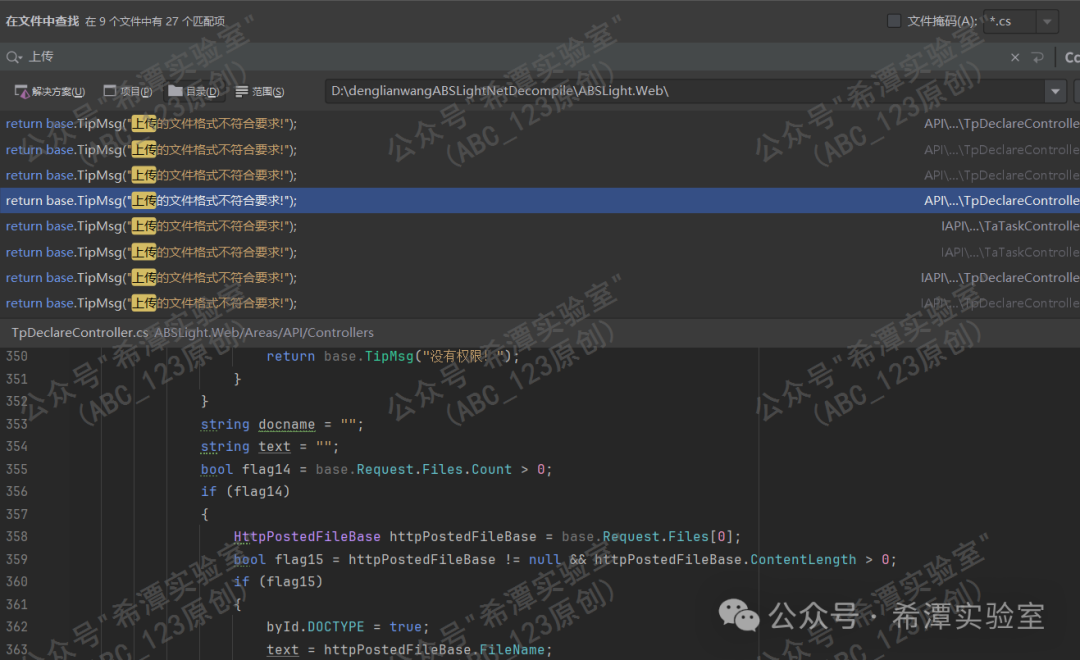Click the HttpPostedFileBase type name on line 358

click(307, 537)
